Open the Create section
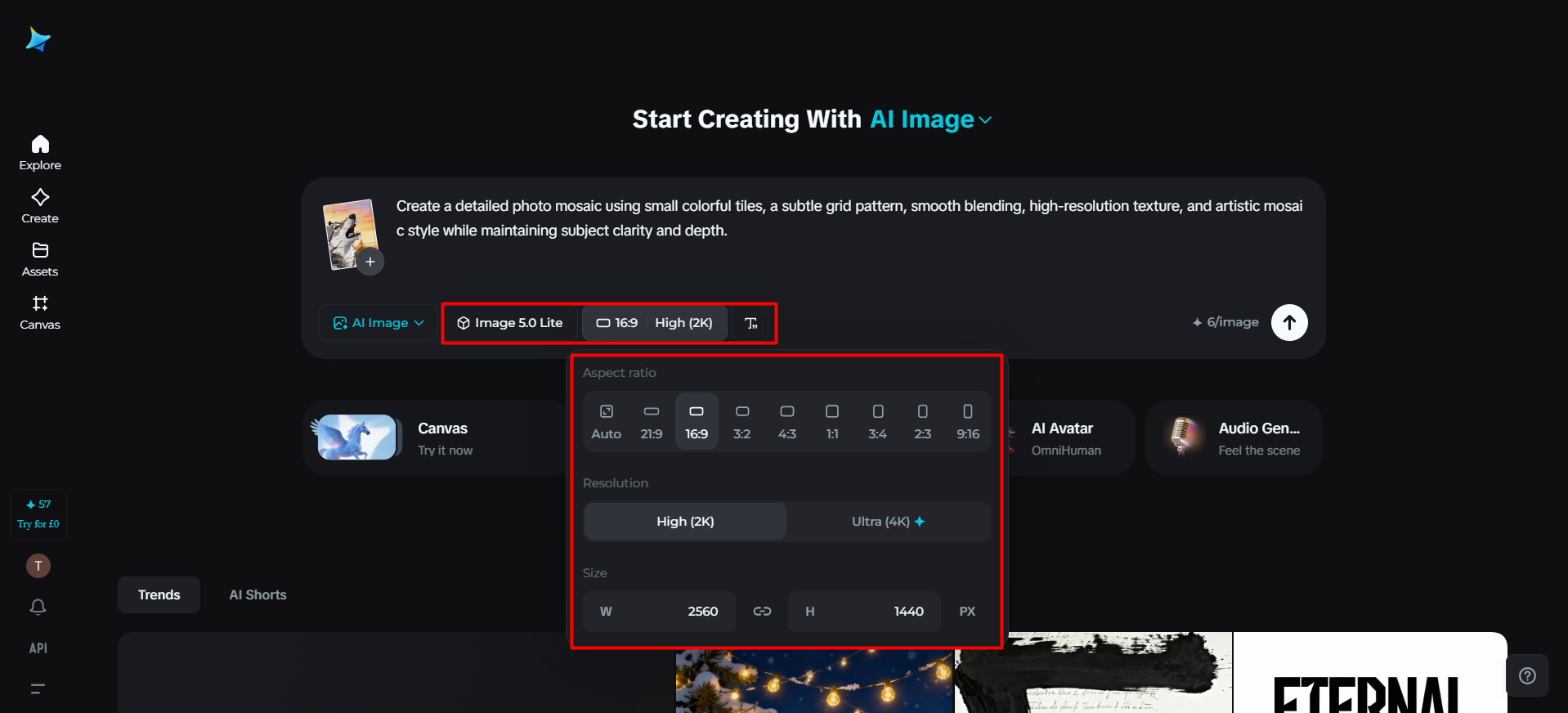The image size is (1568, 713). 40,206
